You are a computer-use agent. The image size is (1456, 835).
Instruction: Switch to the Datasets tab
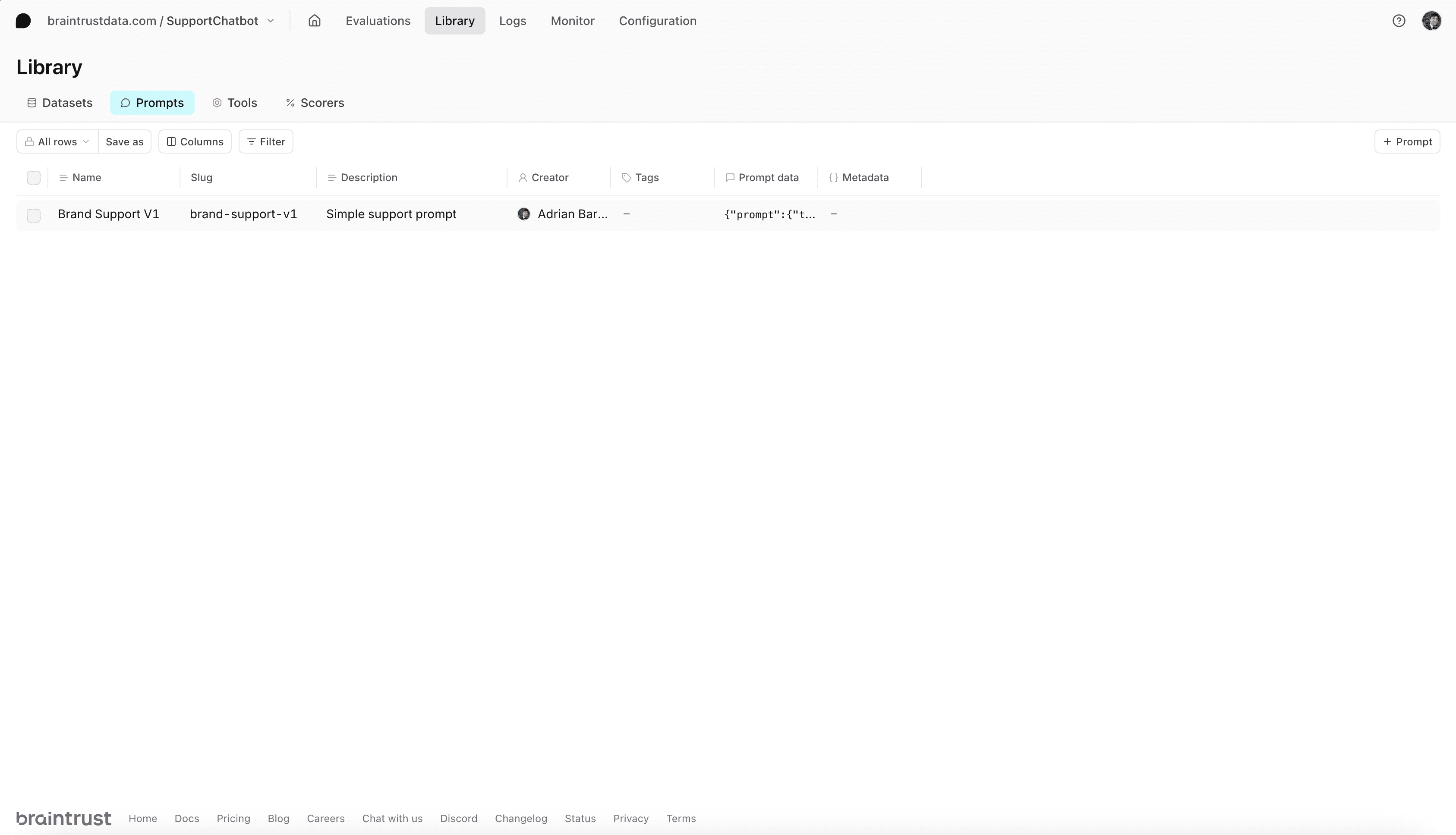tap(60, 103)
